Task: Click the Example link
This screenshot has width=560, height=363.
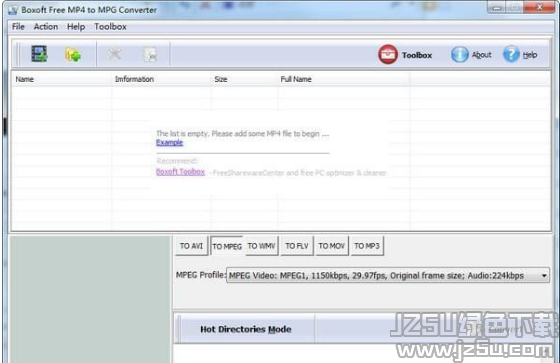Action: [x=169, y=143]
